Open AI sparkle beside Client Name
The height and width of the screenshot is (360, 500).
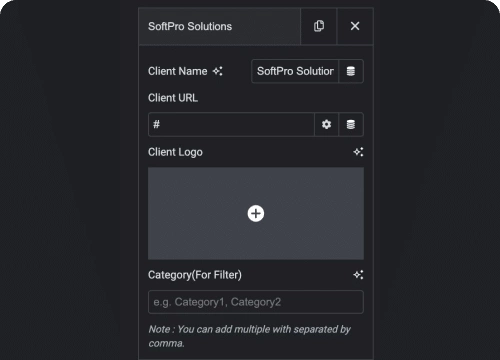(x=218, y=71)
